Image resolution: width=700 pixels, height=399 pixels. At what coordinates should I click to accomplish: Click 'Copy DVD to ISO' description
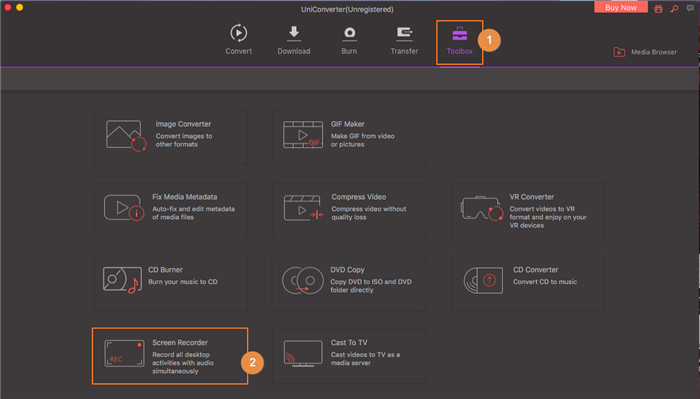click(371, 286)
